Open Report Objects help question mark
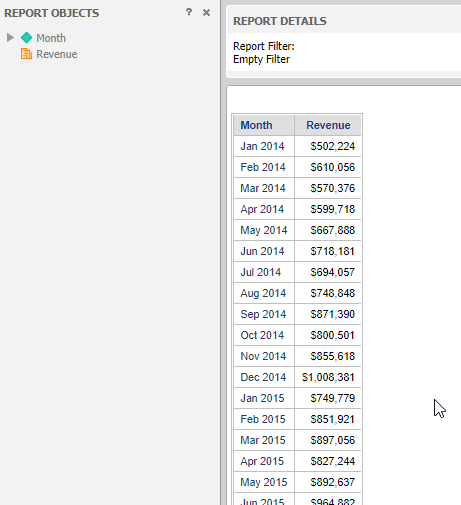The image size is (461, 505). tap(189, 13)
